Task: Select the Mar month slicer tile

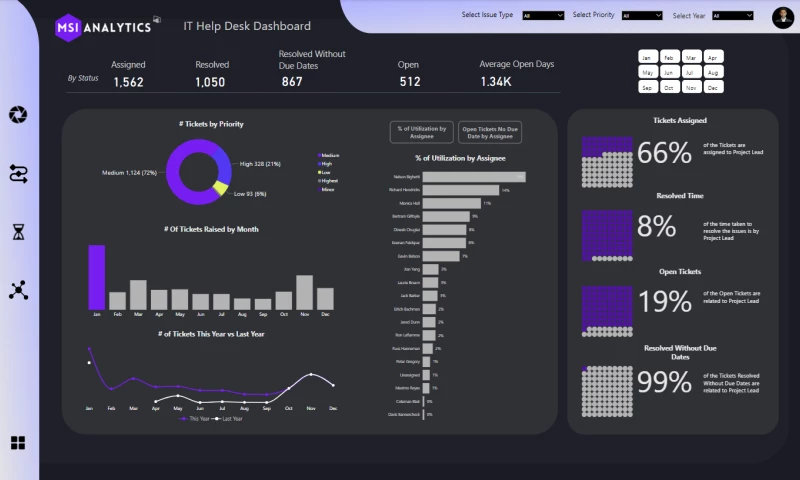Action: 691,57
